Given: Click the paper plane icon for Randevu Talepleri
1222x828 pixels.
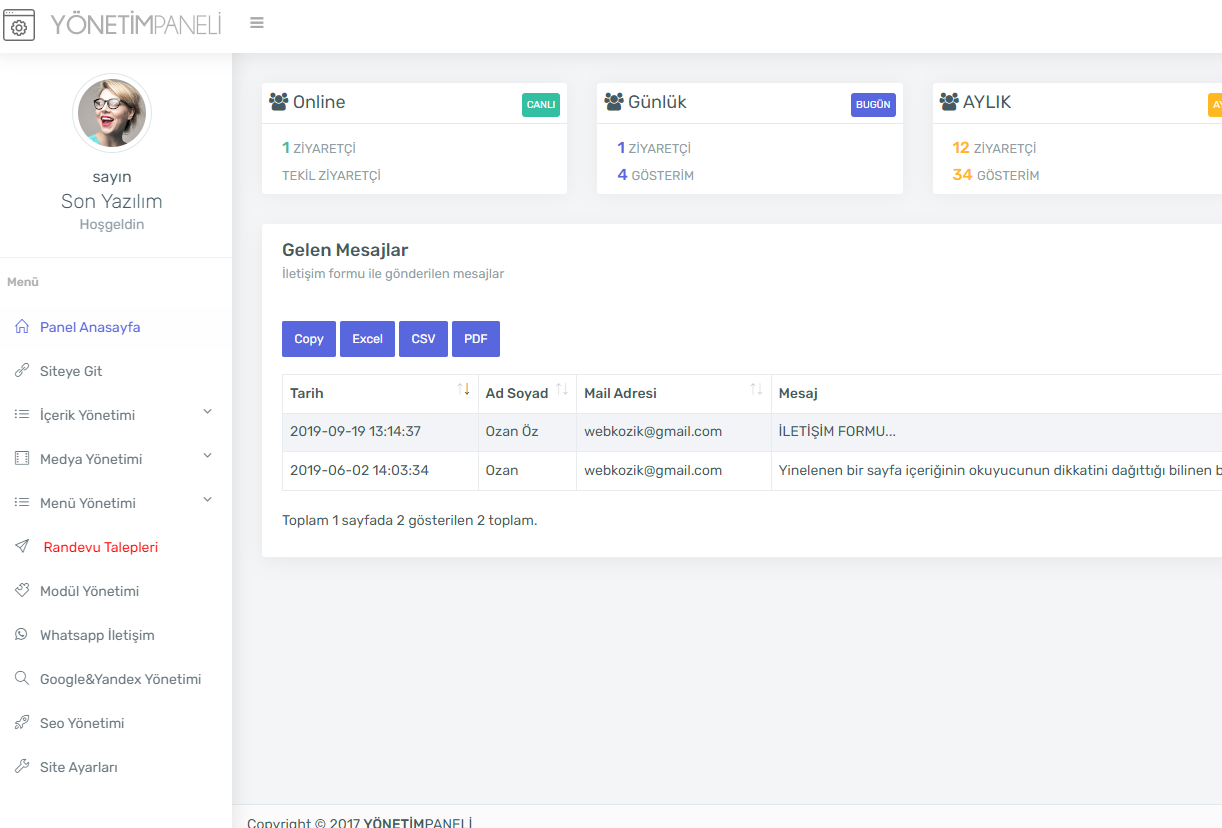Looking at the screenshot, I should [22, 547].
